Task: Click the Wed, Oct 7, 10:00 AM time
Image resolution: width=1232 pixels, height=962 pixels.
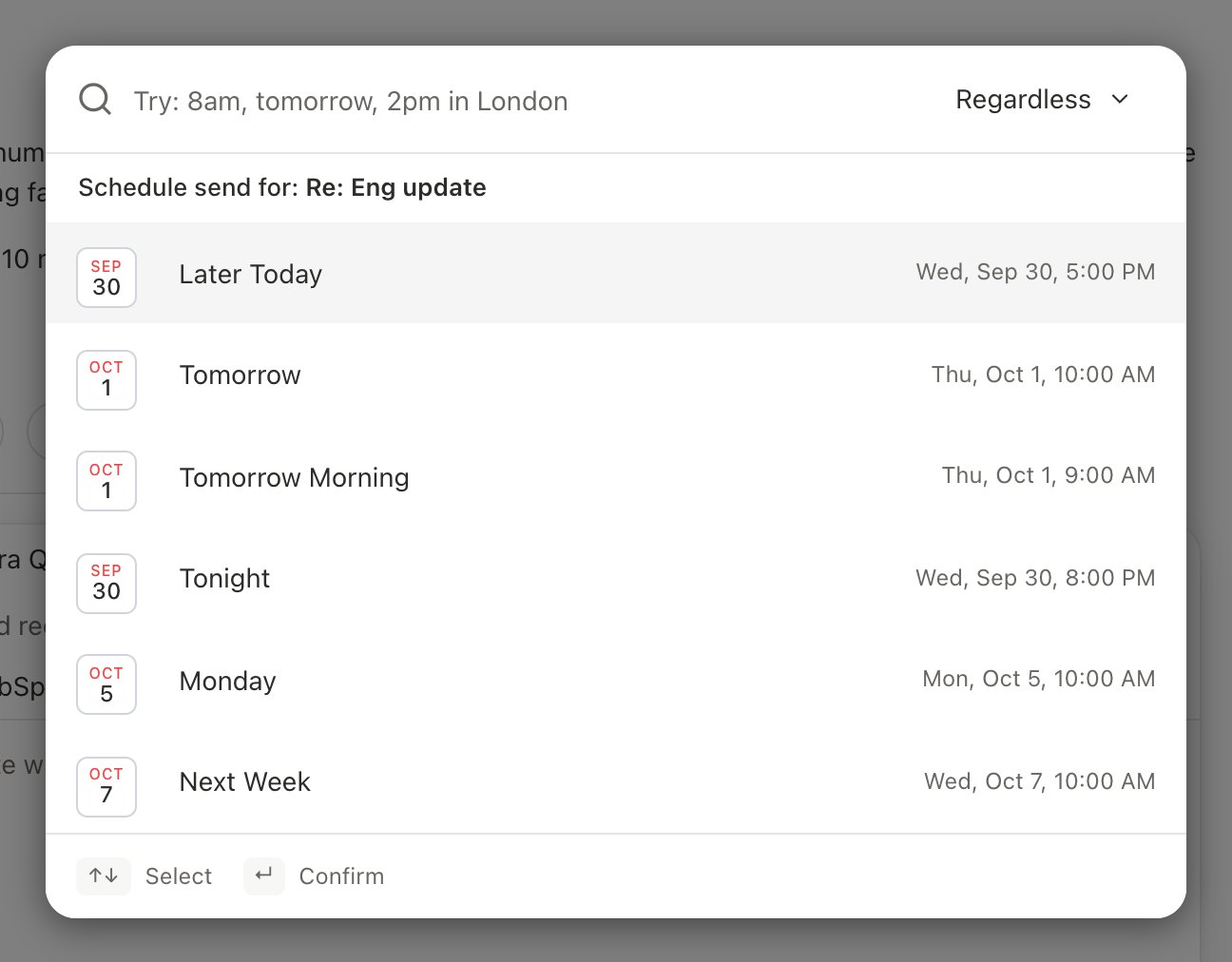Action: (x=1040, y=781)
